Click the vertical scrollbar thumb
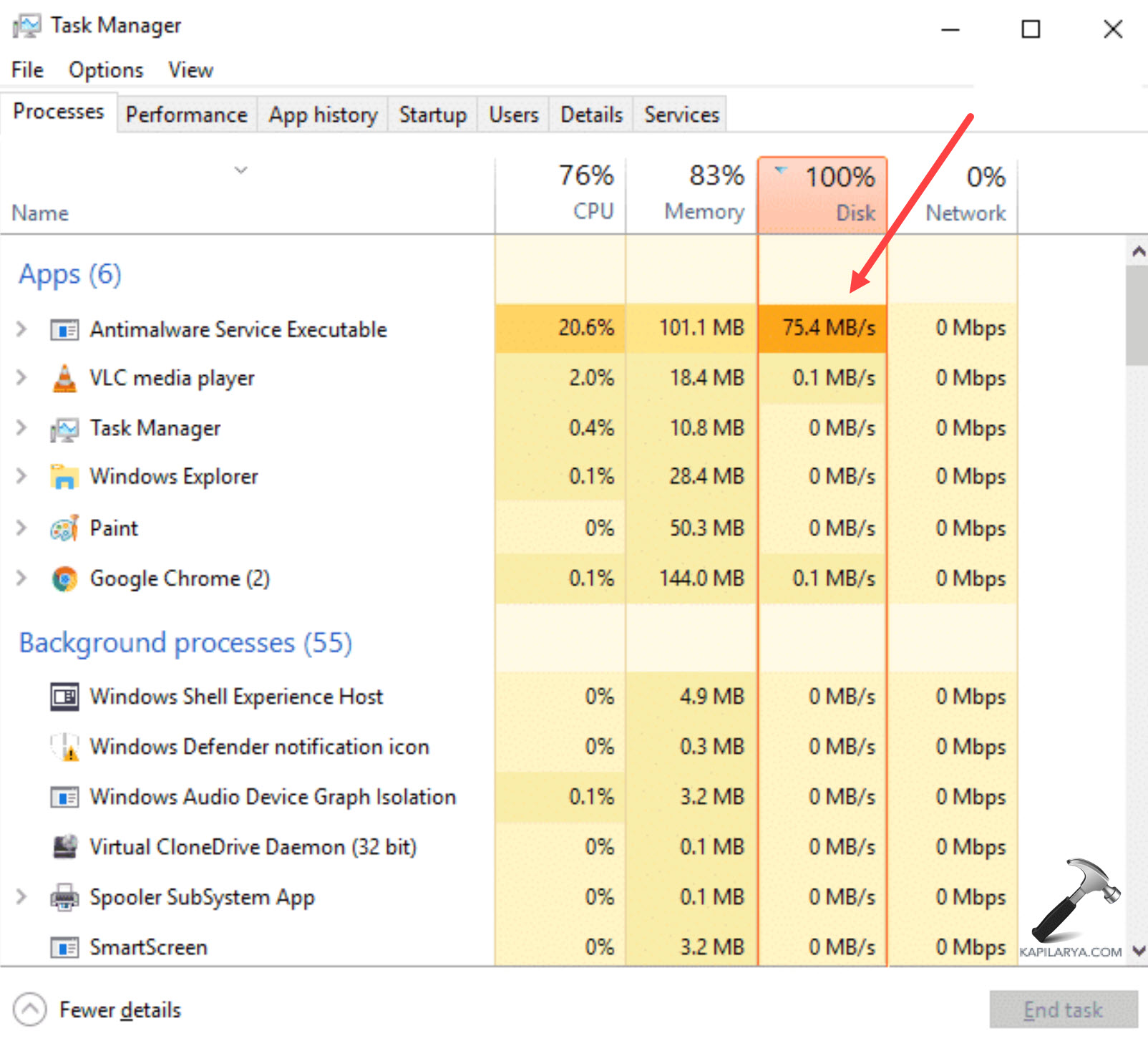Screen dimensions: 1148x1046 coord(1137,316)
